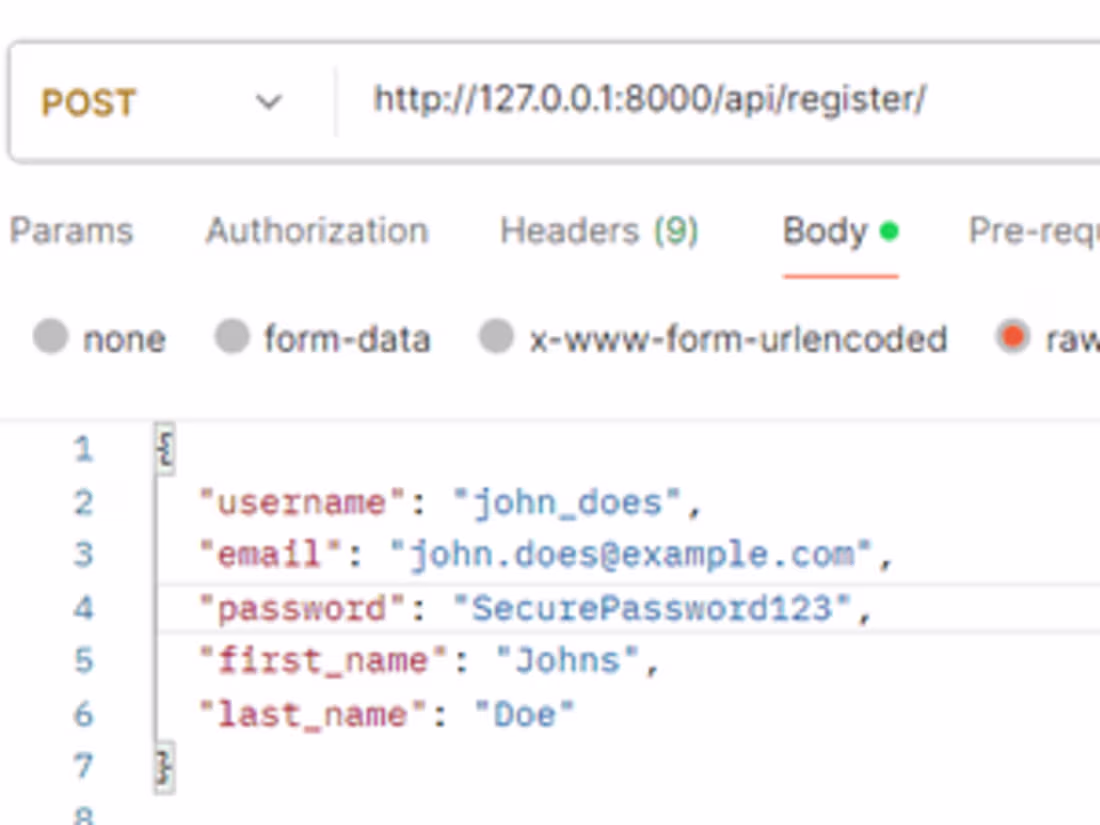Click line number 5 in the editor gutter
This screenshot has width=1100, height=825.
(84, 660)
